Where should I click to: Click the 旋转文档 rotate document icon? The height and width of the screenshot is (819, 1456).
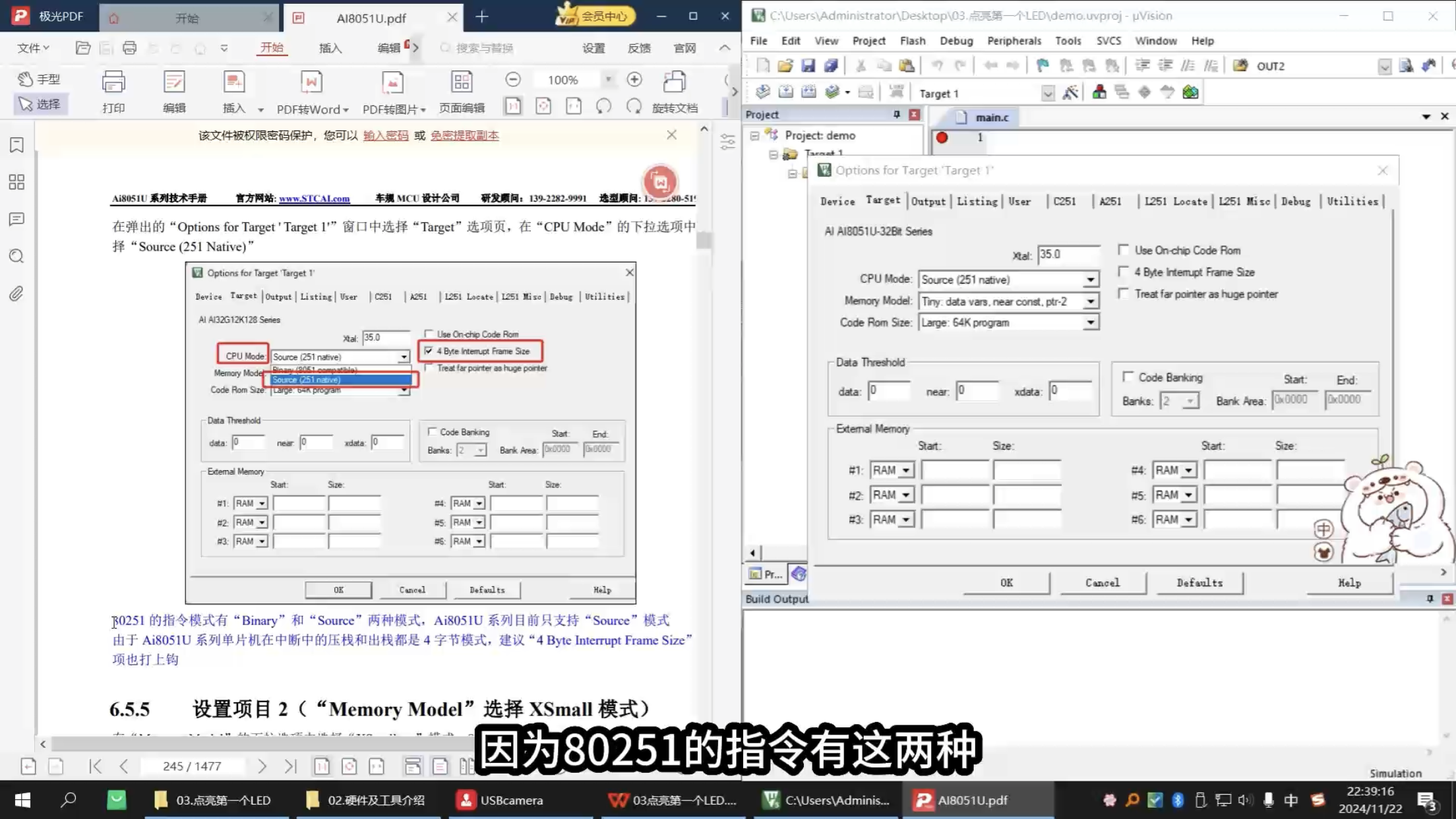674,82
